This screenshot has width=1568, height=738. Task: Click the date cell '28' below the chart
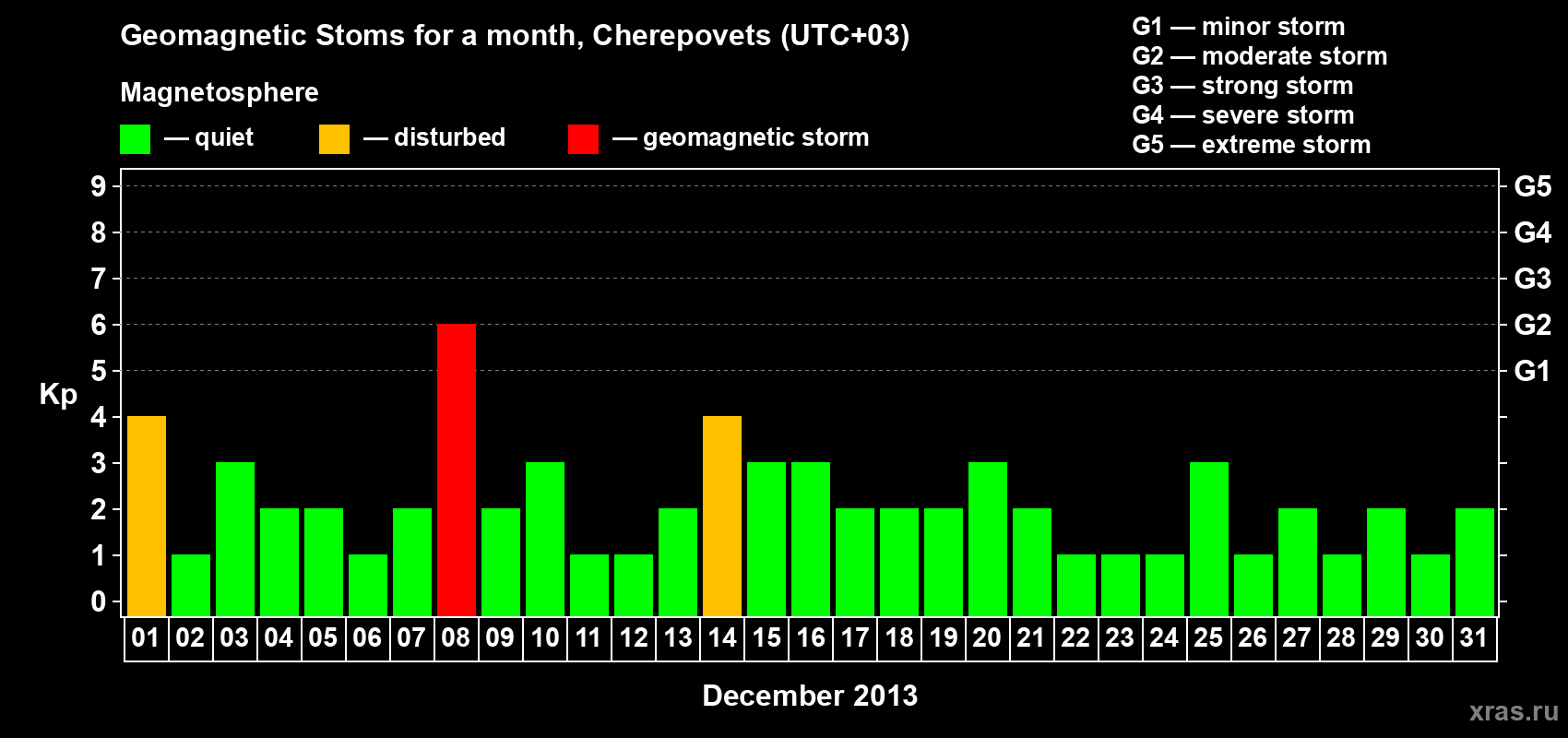pos(1342,638)
